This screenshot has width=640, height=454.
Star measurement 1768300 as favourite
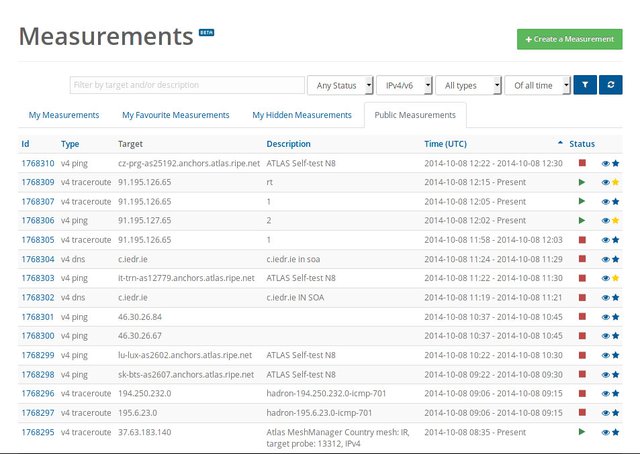(616, 336)
